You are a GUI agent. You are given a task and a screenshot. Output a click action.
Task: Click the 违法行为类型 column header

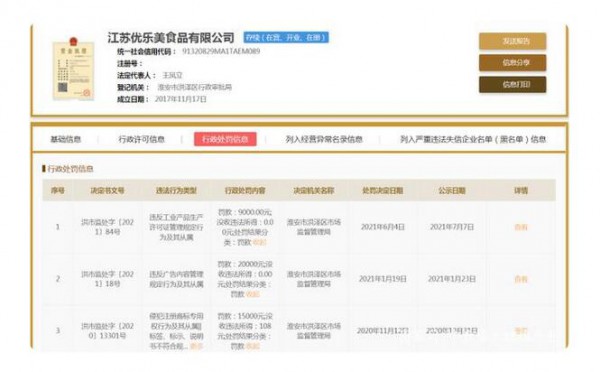point(176,190)
